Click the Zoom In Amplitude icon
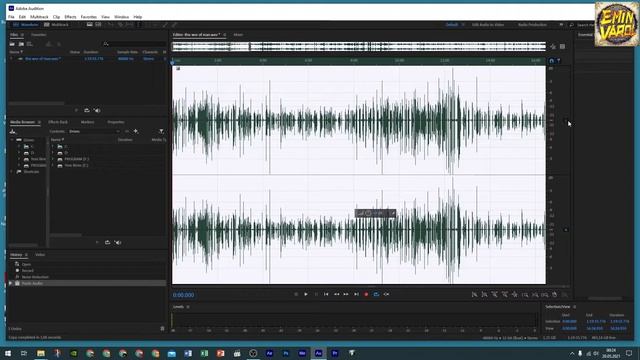The image size is (640, 360). tap(474, 294)
